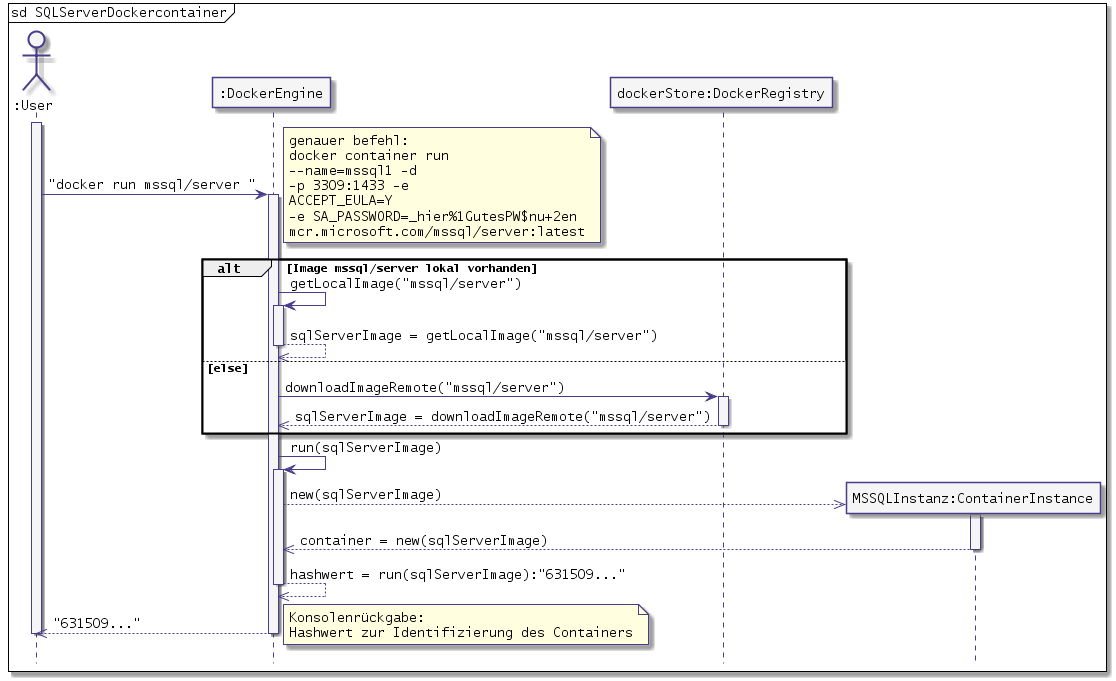
Task: Select the "docker run mssql/server " message label
Action: click(x=152, y=184)
